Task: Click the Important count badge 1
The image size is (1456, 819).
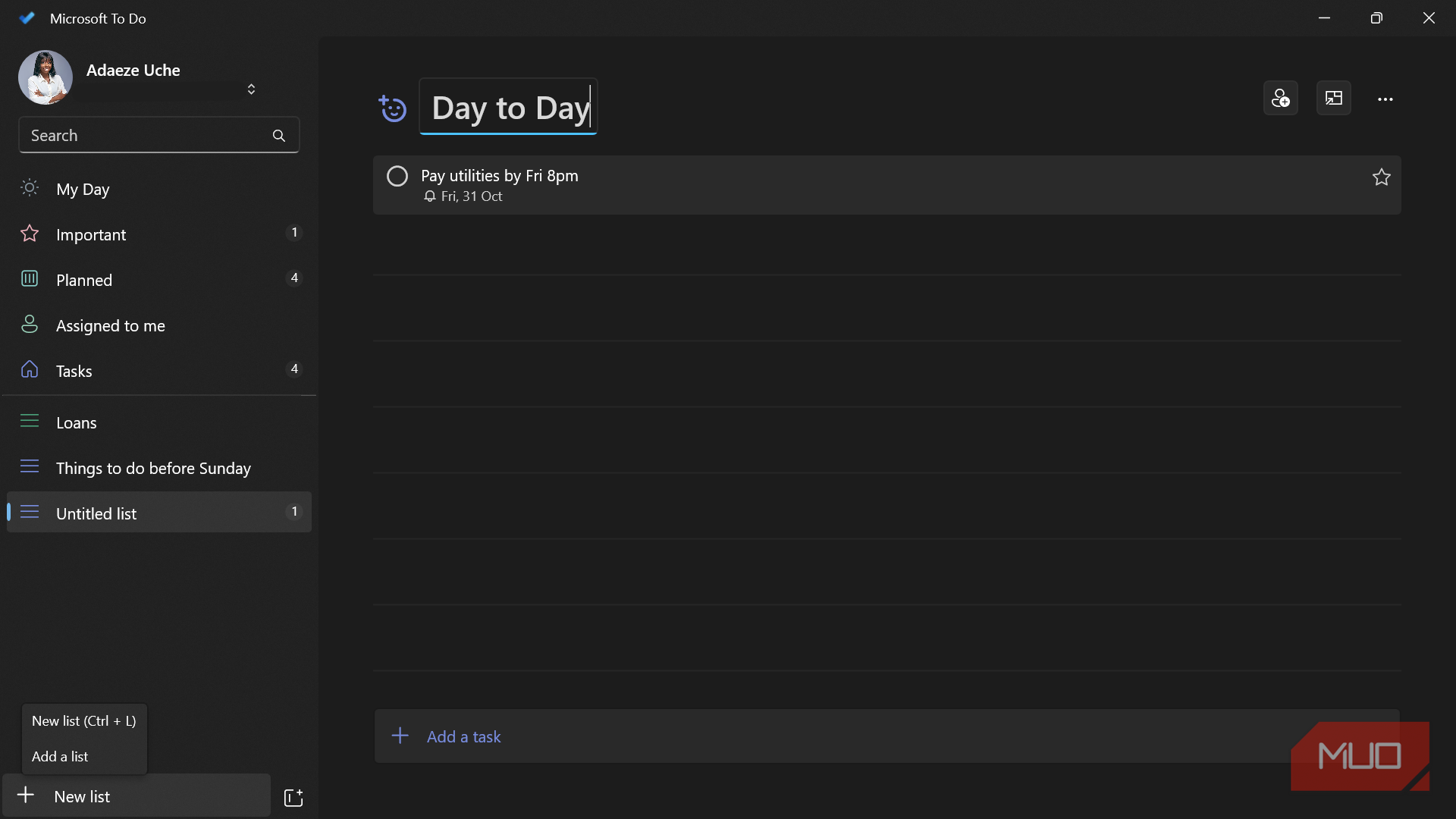Action: pyautogui.click(x=294, y=233)
